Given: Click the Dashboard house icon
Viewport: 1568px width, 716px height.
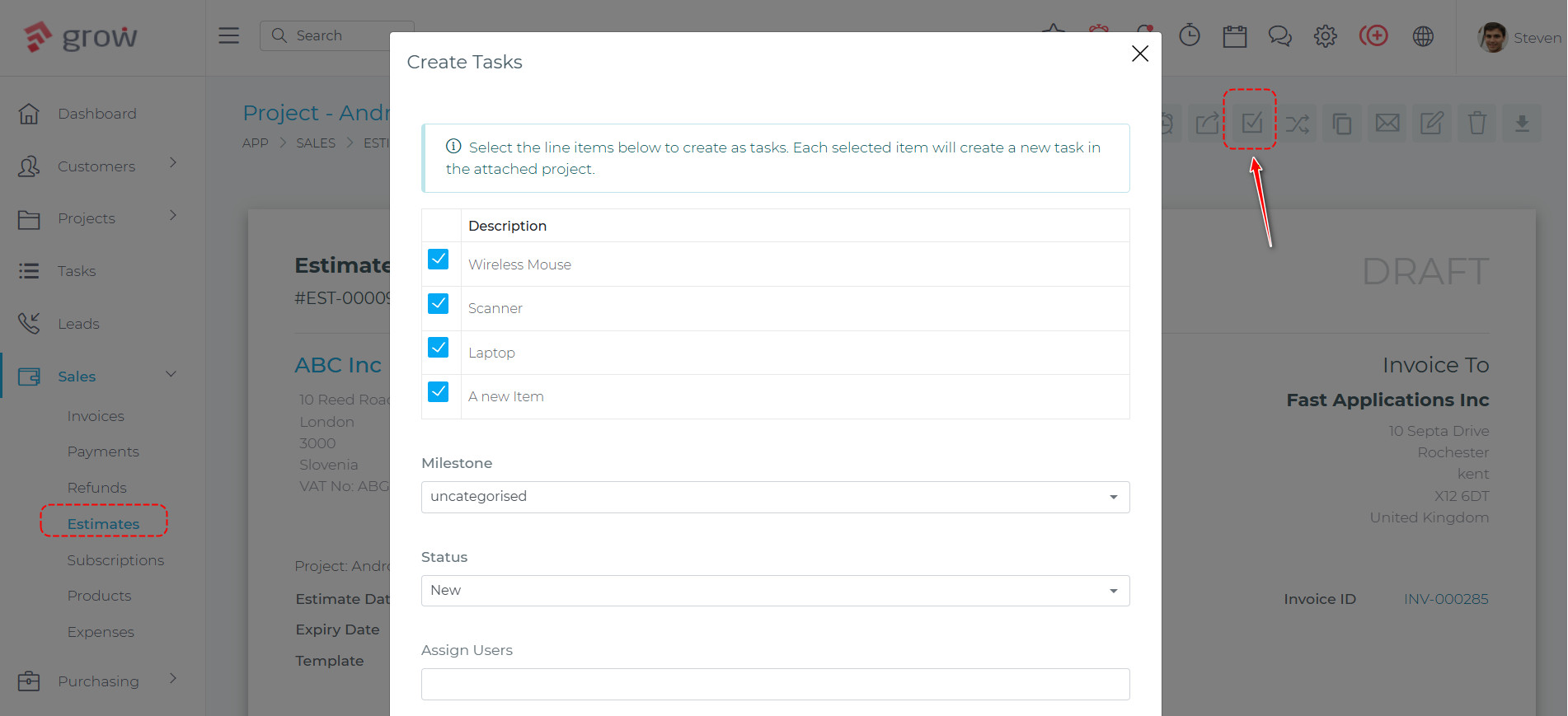Looking at the screenshot, I should pyautogui.click(x=29, y=114).
